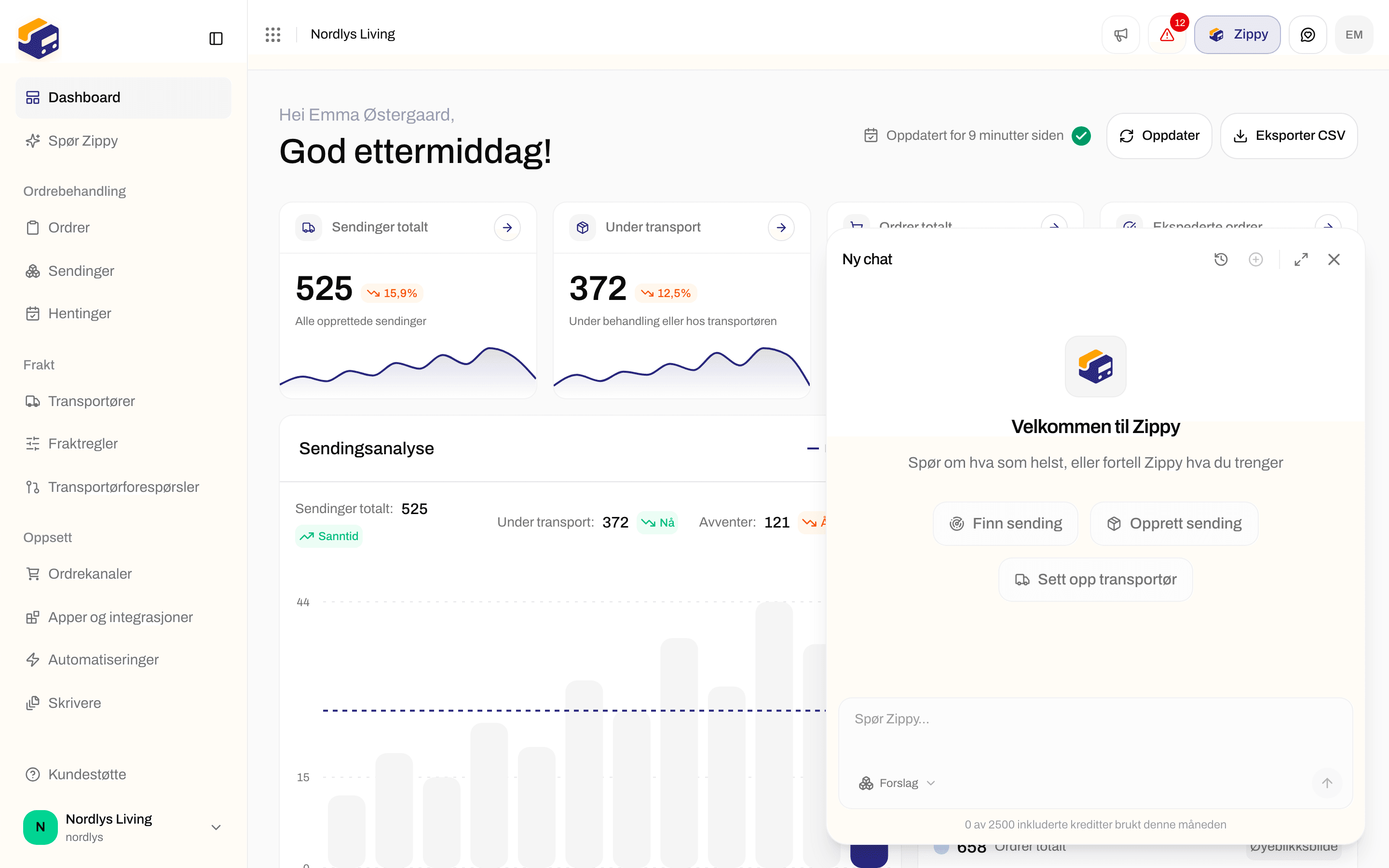Open Apper og integrasjoner
This screenshot has height=868, width=1389.
point(123,617)
